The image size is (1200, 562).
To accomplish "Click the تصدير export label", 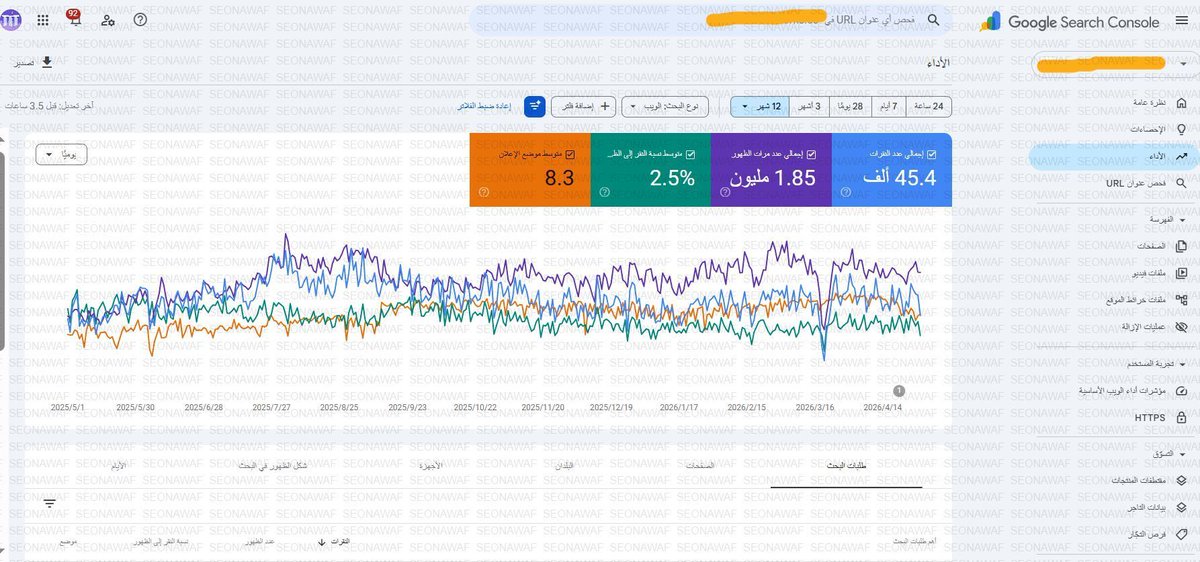I will [x=24, y=63].
